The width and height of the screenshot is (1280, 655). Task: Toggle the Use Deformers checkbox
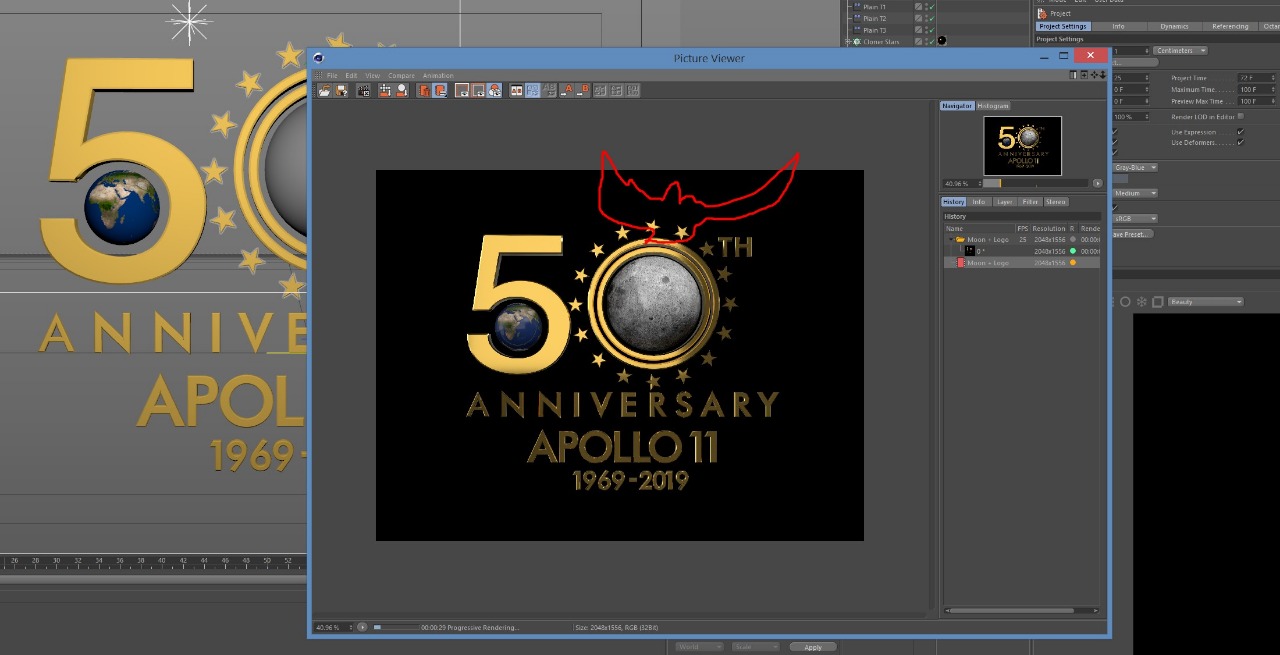(1240, 142)
